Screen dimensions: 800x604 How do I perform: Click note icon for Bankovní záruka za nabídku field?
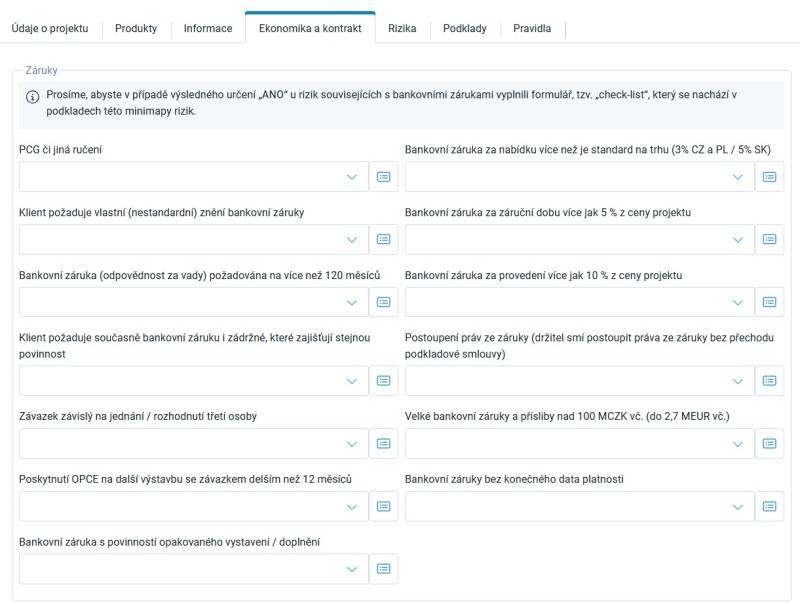click(769, 177)
